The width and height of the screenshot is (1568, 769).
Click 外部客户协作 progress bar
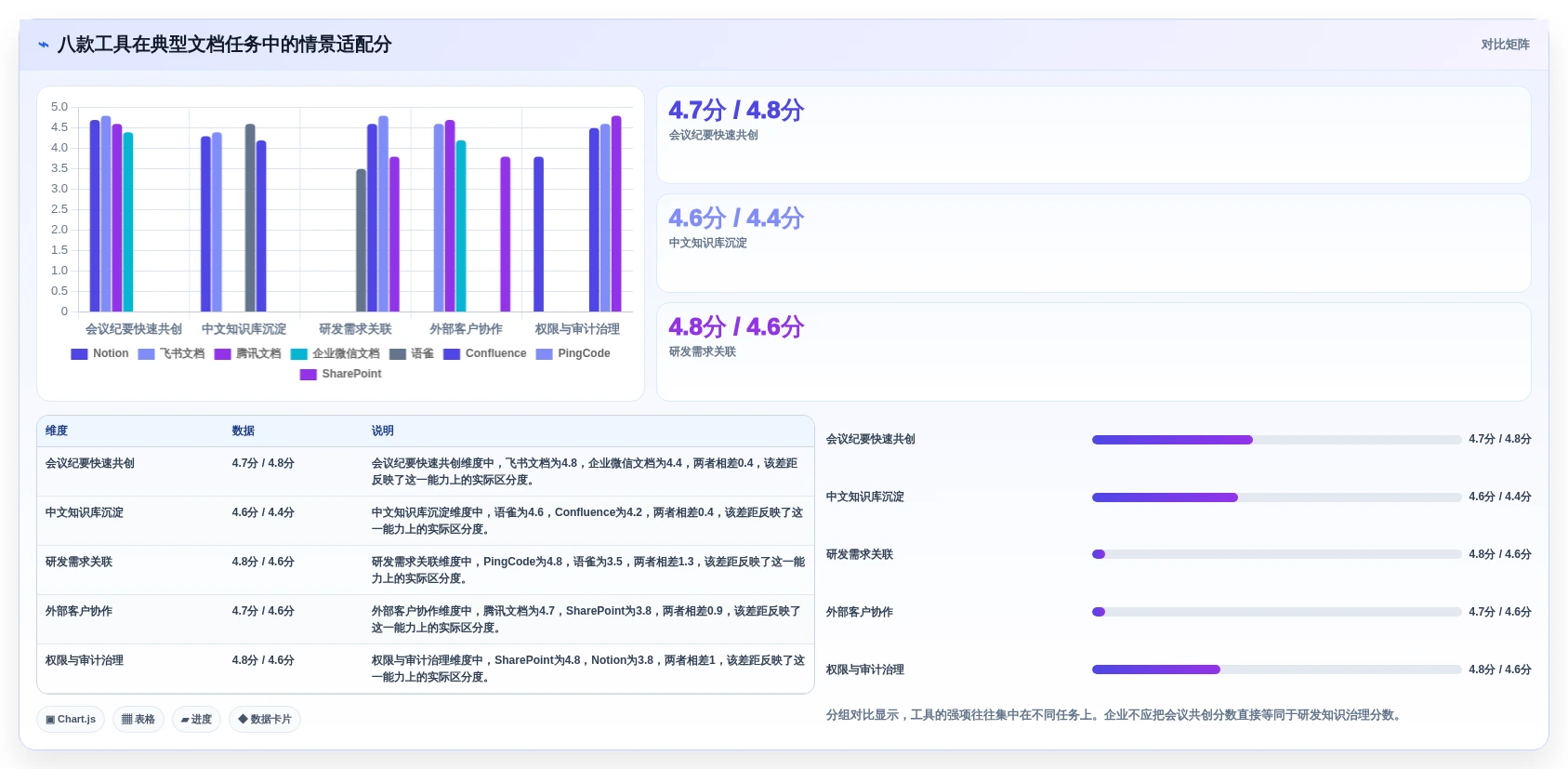click(1276, 612)
